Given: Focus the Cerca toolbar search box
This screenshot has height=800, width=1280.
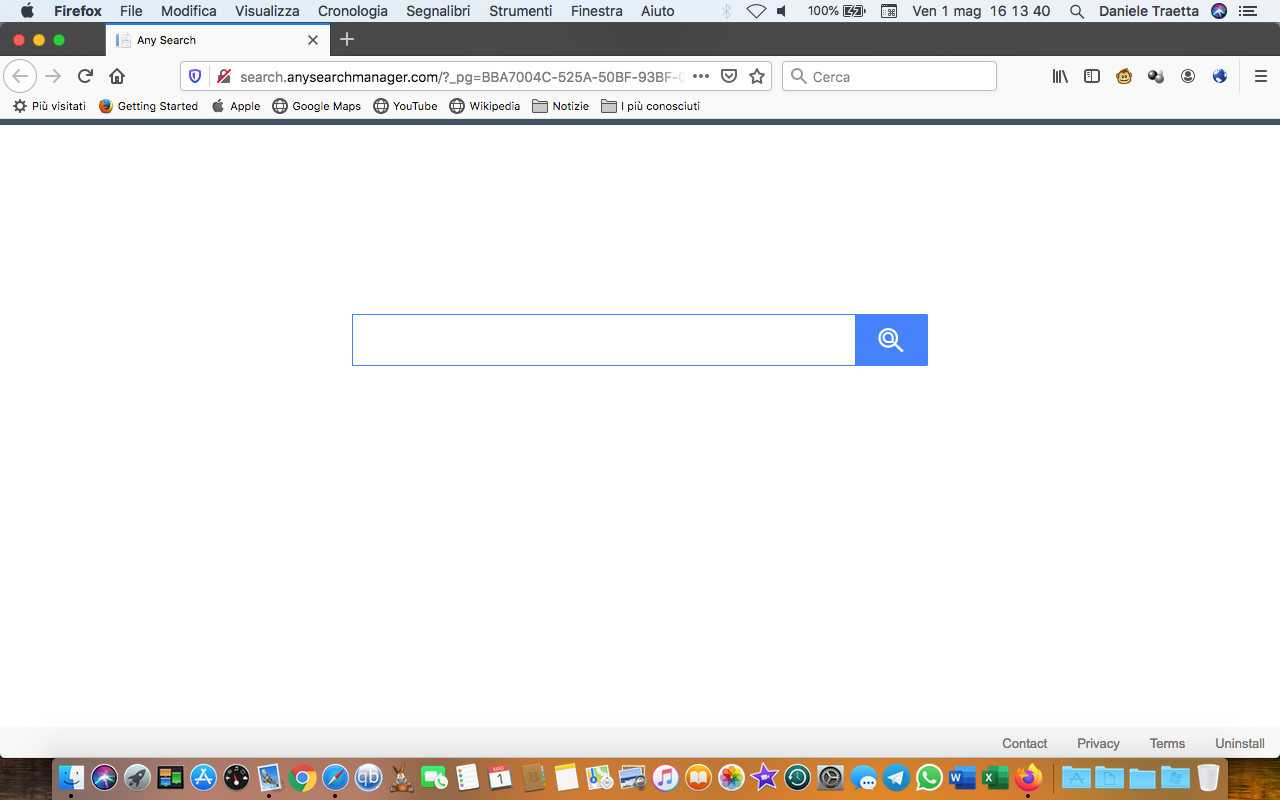Looking at the screenshot, I should point(889,76).
